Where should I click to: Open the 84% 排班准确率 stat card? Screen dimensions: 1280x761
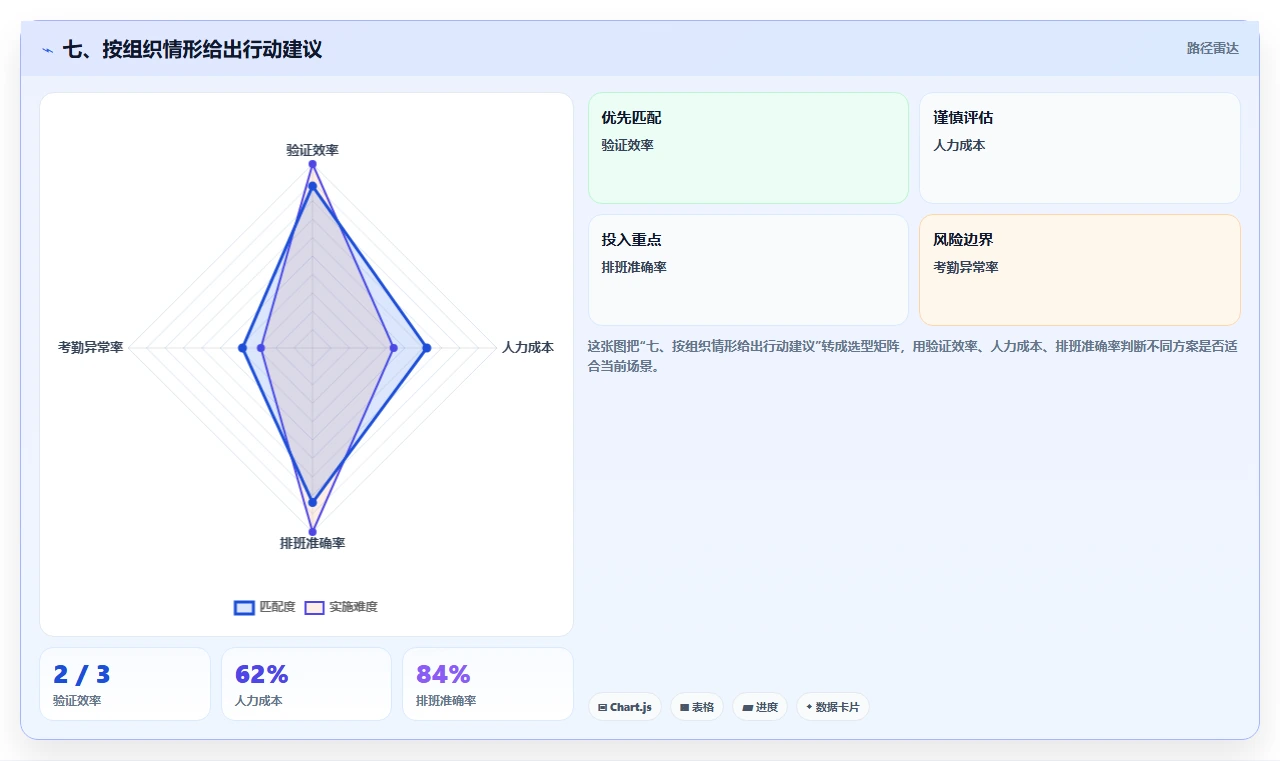[x=488, y=684]
